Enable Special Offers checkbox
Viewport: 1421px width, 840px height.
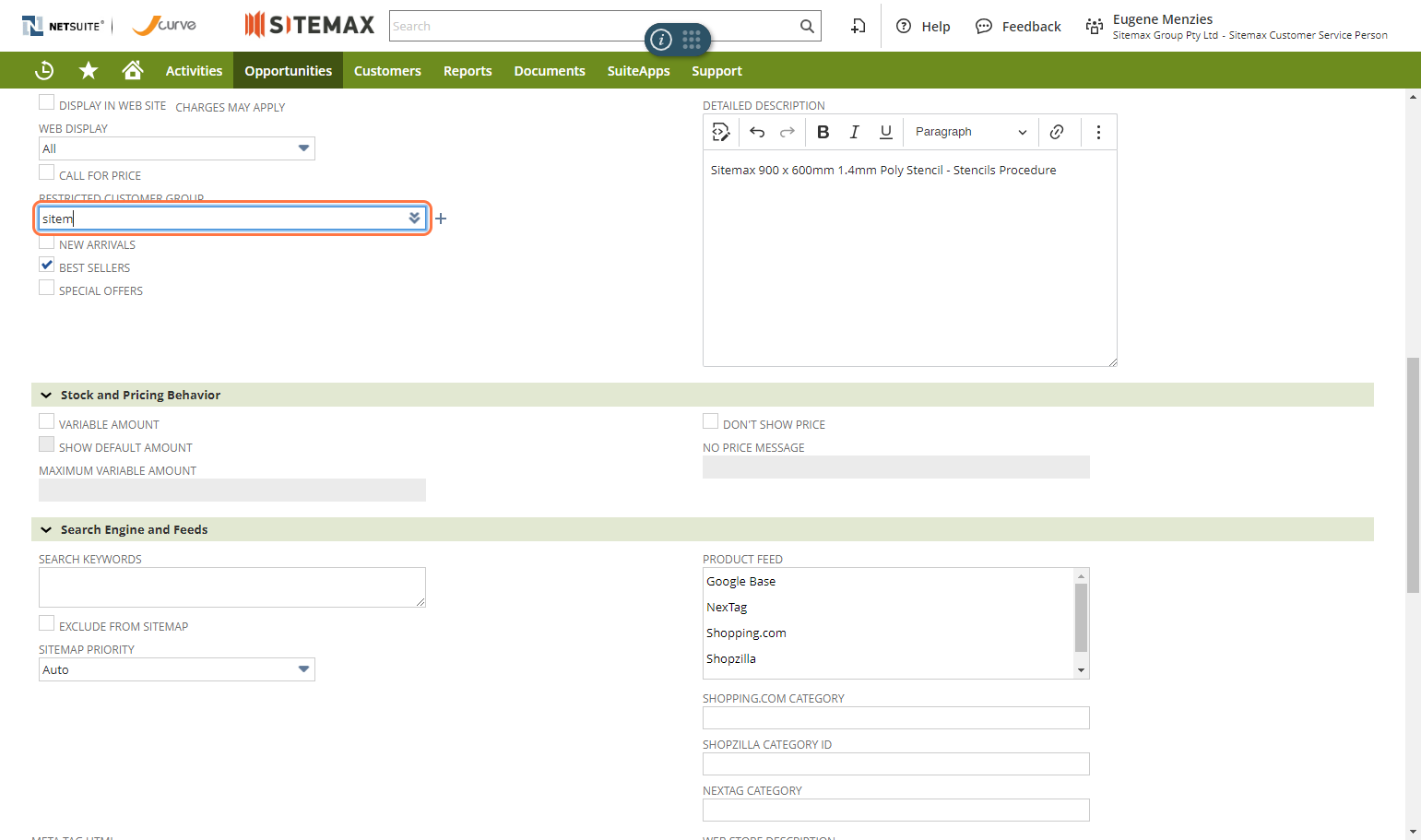(x=46, y=288)
